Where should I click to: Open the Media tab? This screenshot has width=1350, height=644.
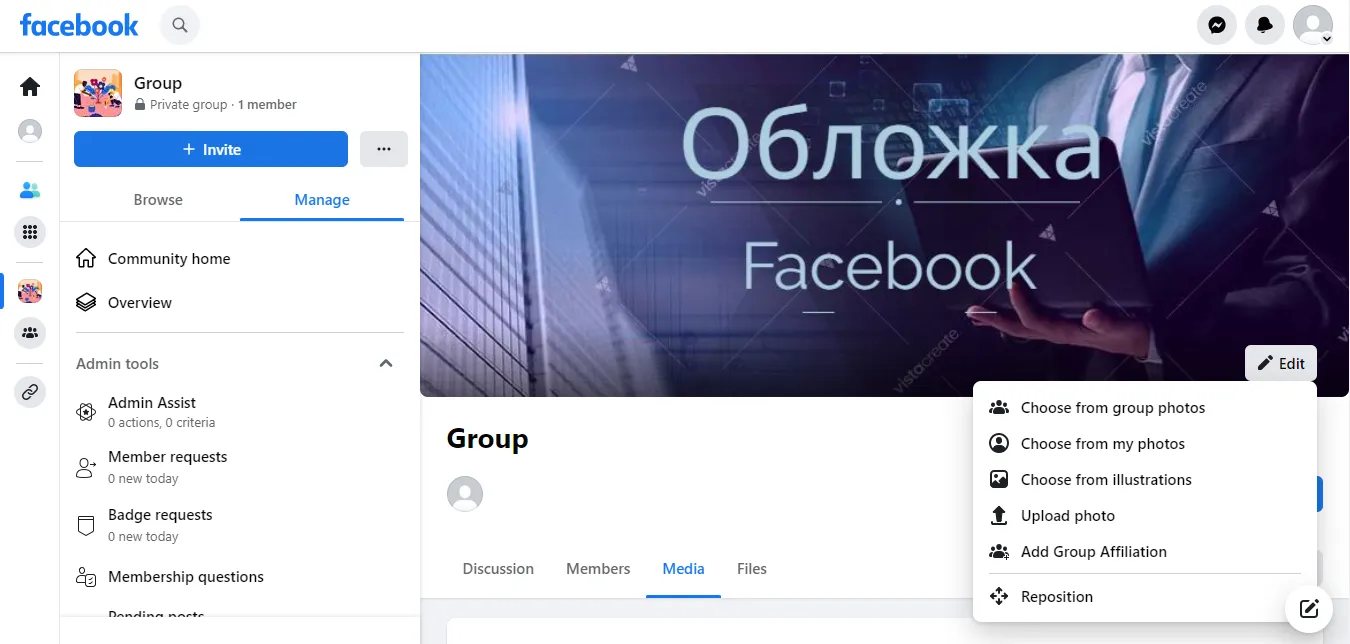tap(684, 569)
